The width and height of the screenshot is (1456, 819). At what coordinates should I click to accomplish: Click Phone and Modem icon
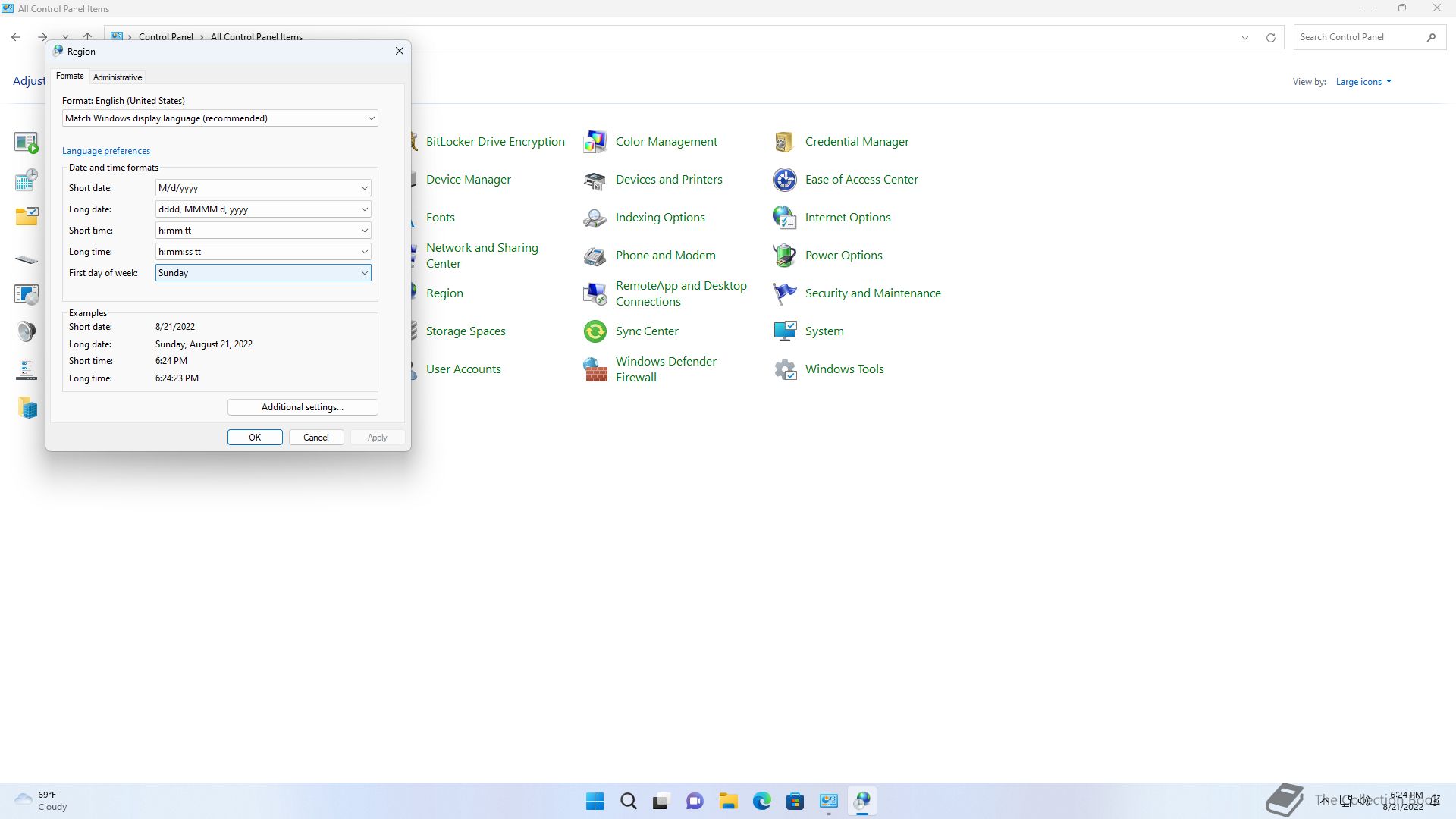click(595, 256)
